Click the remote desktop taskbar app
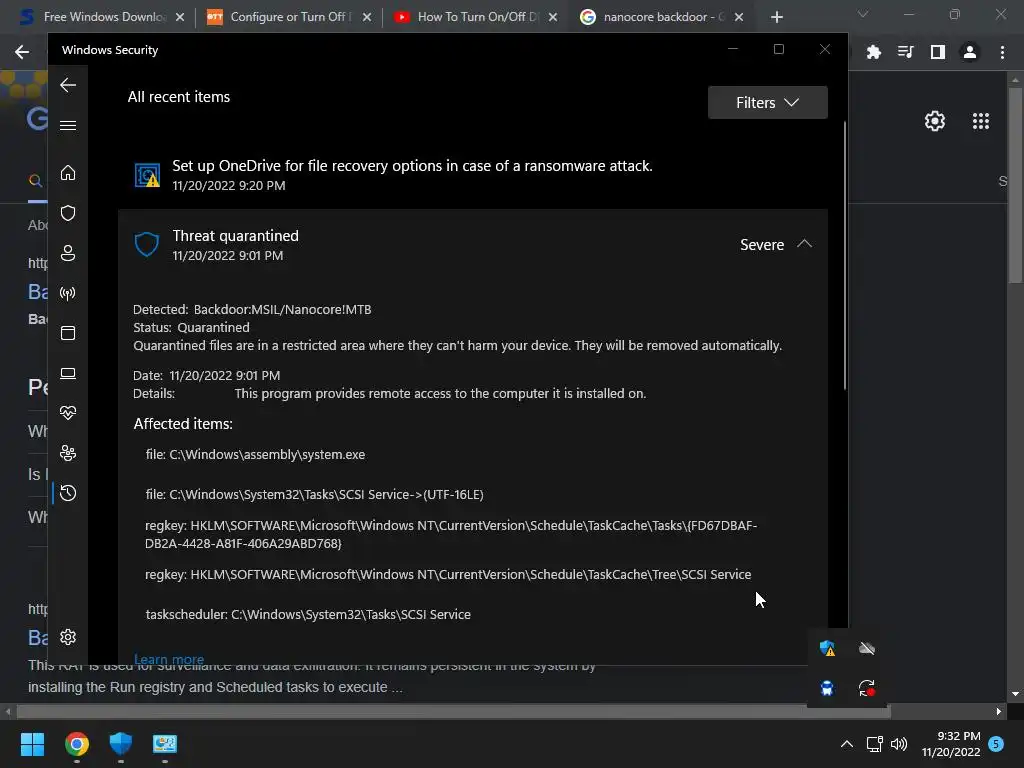Viewport: 1024px width, 768px height. pyautogui.click(x=165, y=744)
